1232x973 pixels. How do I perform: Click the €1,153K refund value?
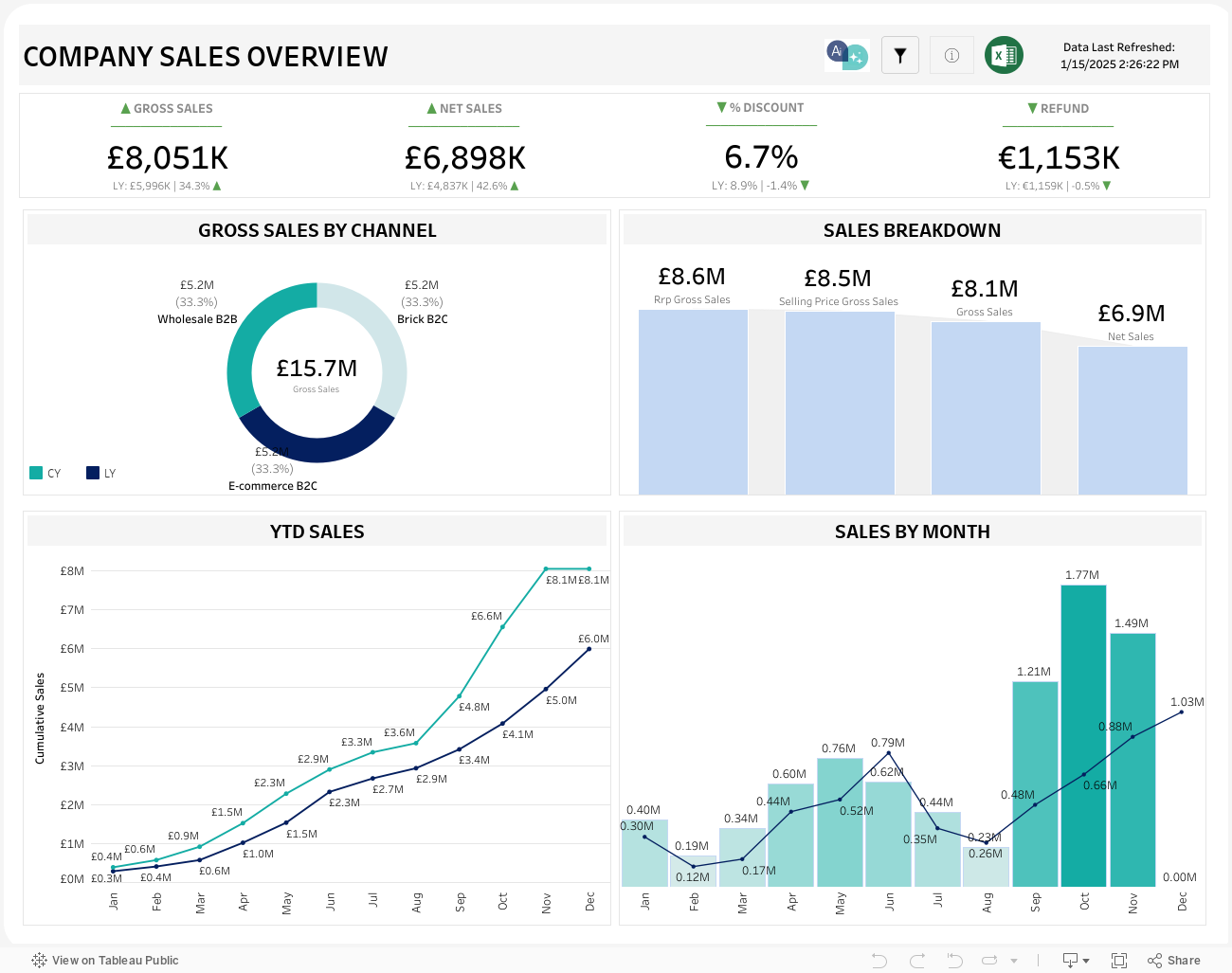(1059, 157)
